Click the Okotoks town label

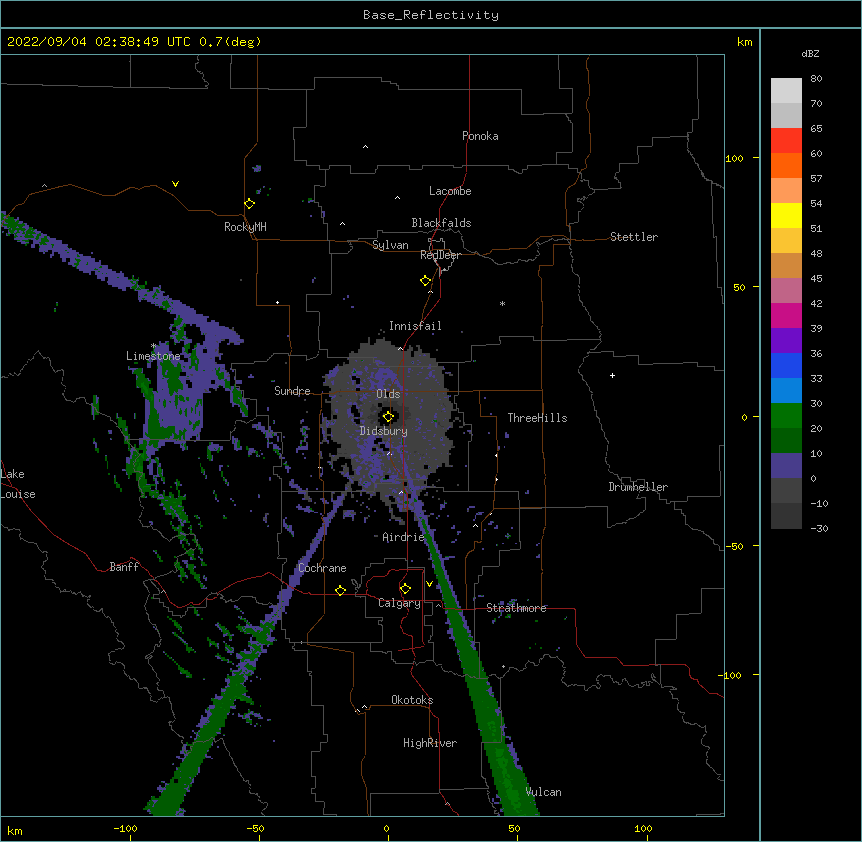pyautogui.click(x=412, y=700)
